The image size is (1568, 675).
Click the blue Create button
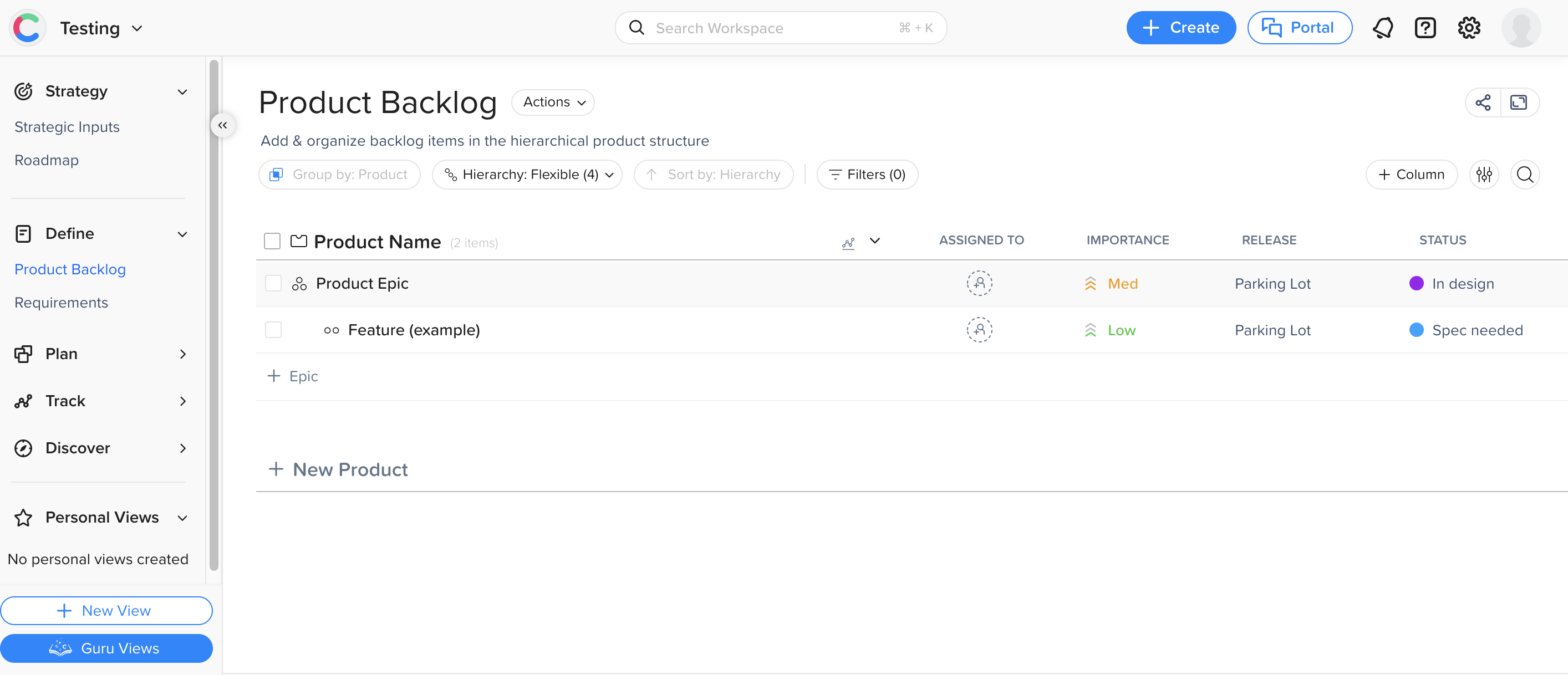1180,28
